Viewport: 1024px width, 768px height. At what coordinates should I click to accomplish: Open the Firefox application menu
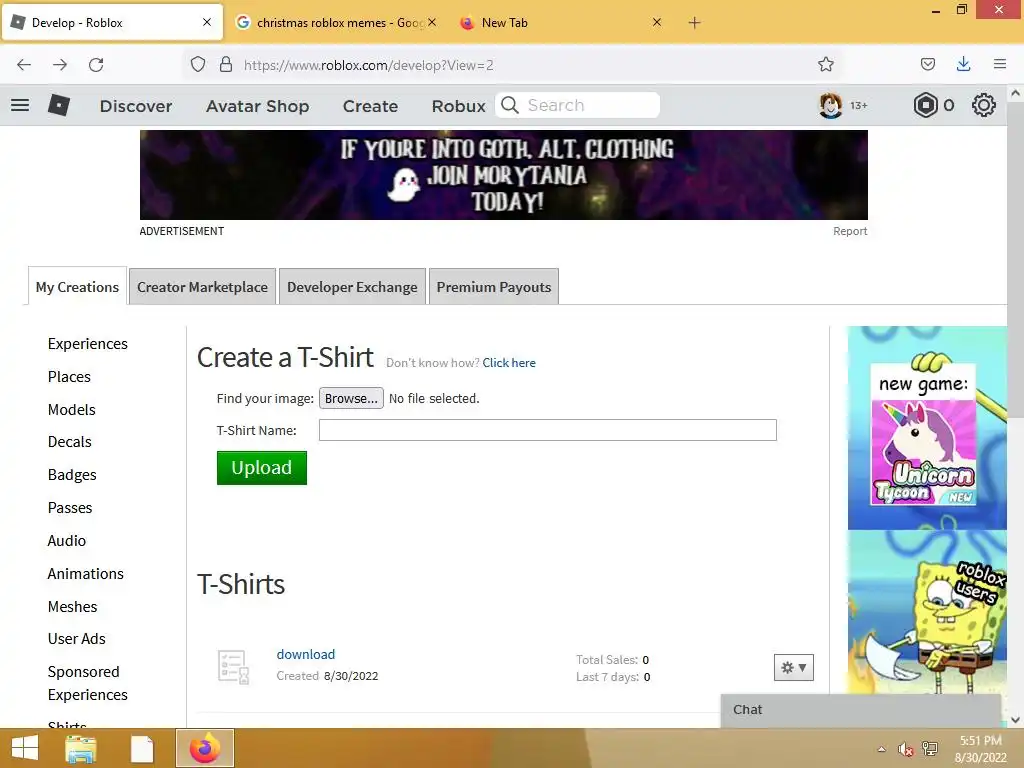tap(999, 64)
